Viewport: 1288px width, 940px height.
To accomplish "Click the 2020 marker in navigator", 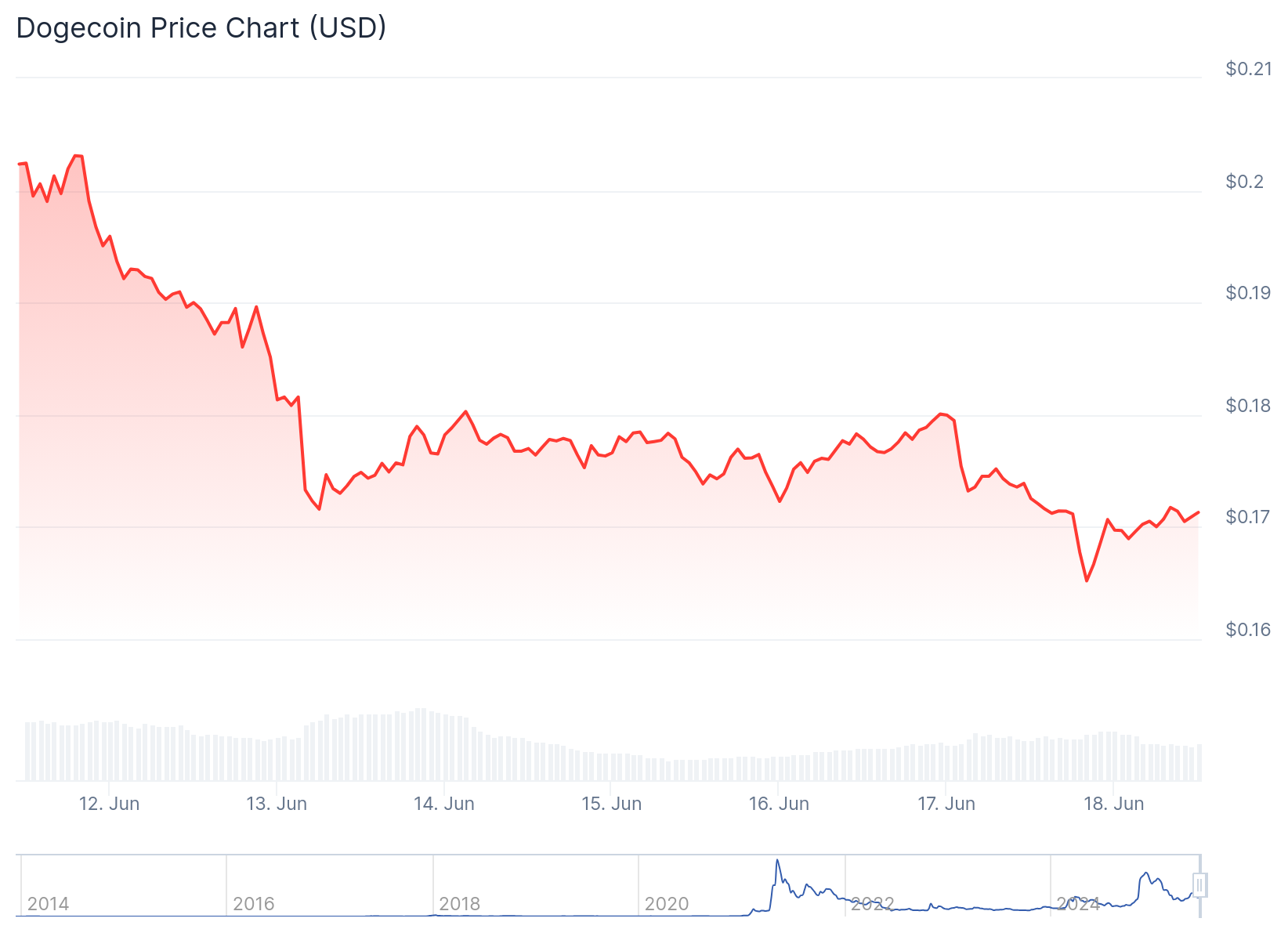I will pyautogui.click(x=666, y=904).
